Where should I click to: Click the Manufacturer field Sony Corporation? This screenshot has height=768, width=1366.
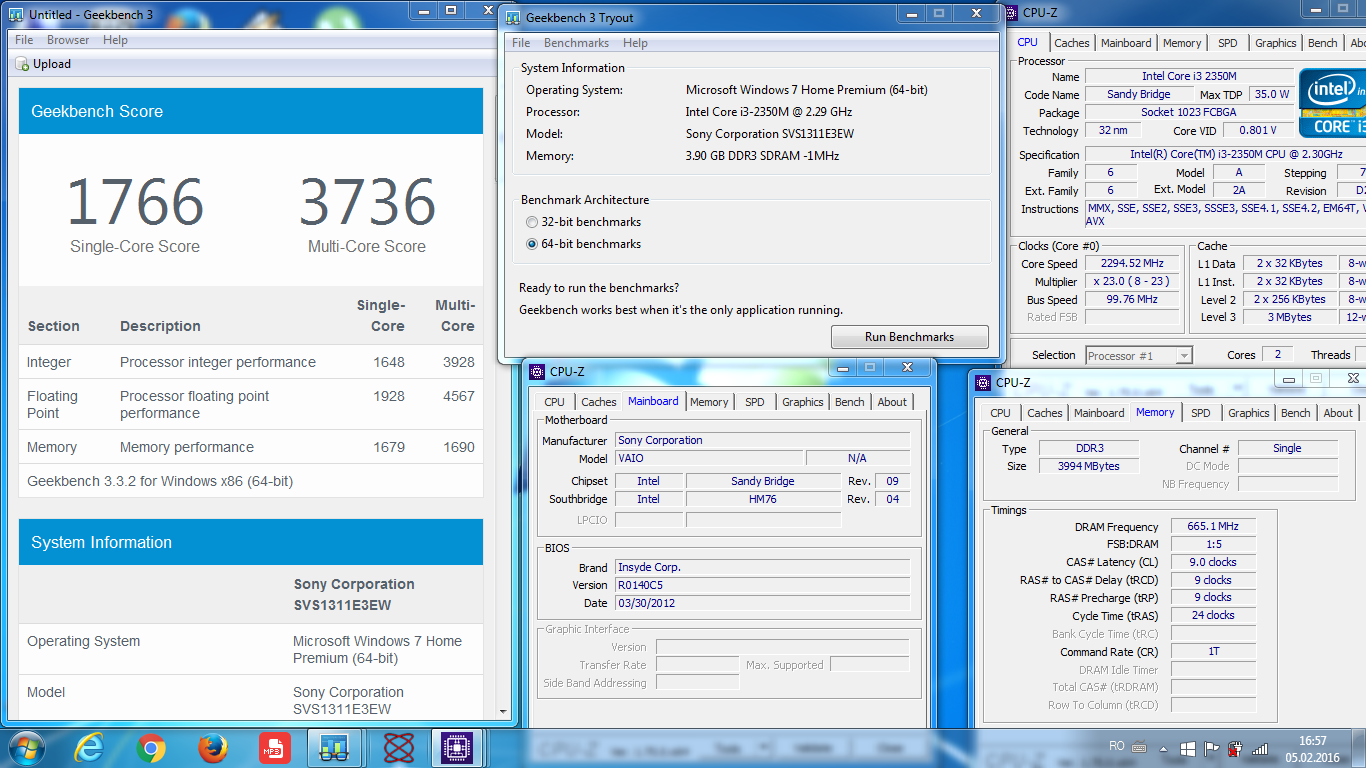click(763, 440)
